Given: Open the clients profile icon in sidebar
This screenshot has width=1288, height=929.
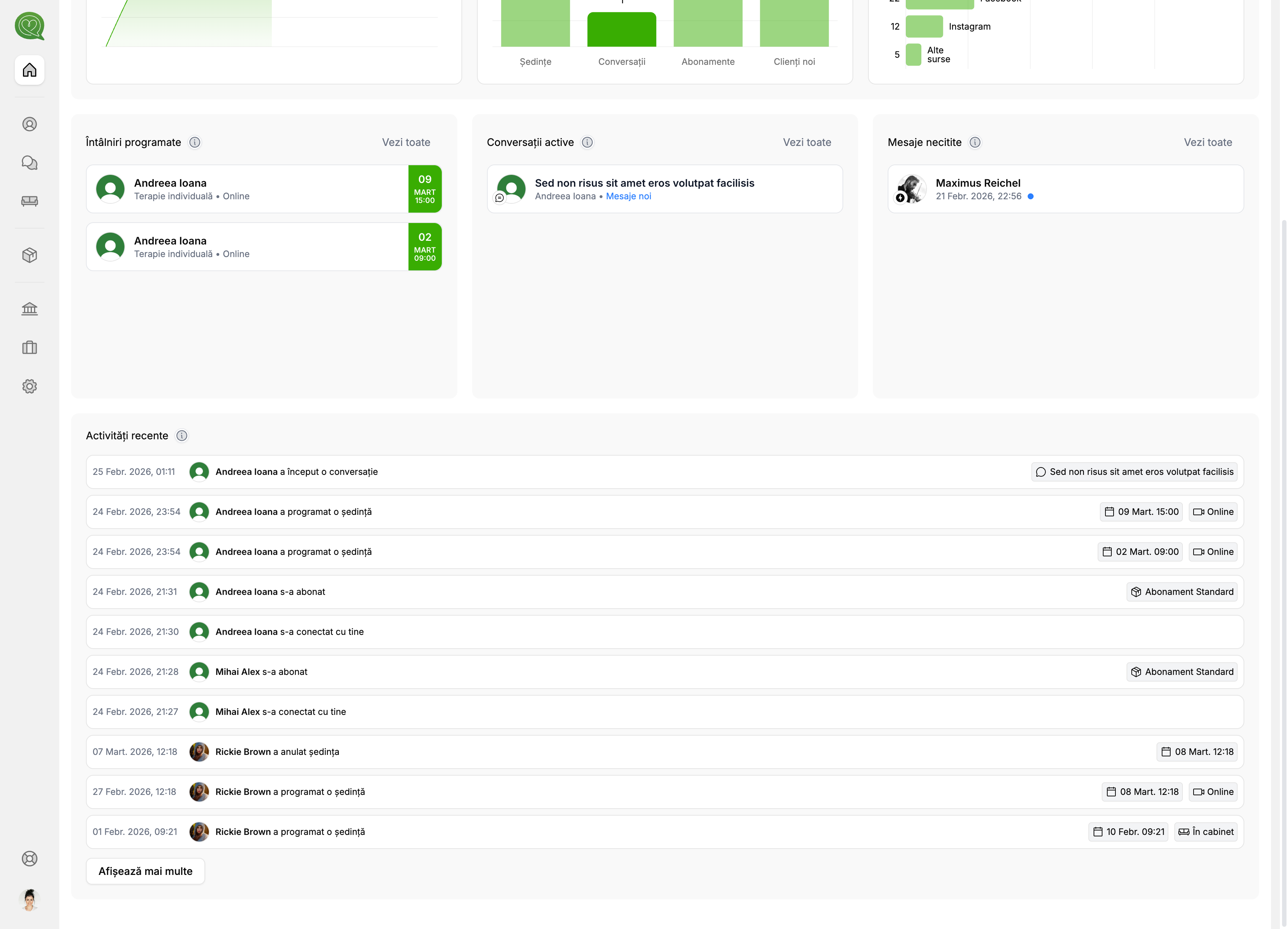Looking at the screenshot, I should pyautogui.click(x=30, y=124).
